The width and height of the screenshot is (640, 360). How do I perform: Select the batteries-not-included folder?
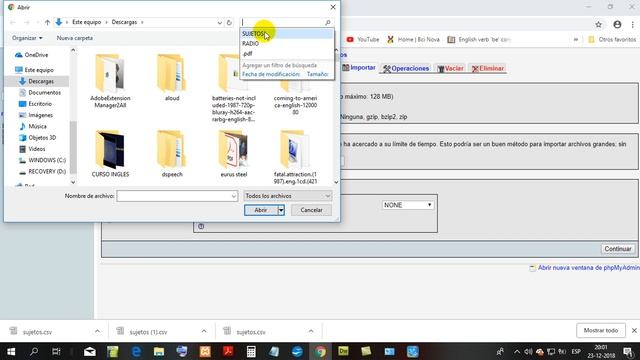(233, 88)
